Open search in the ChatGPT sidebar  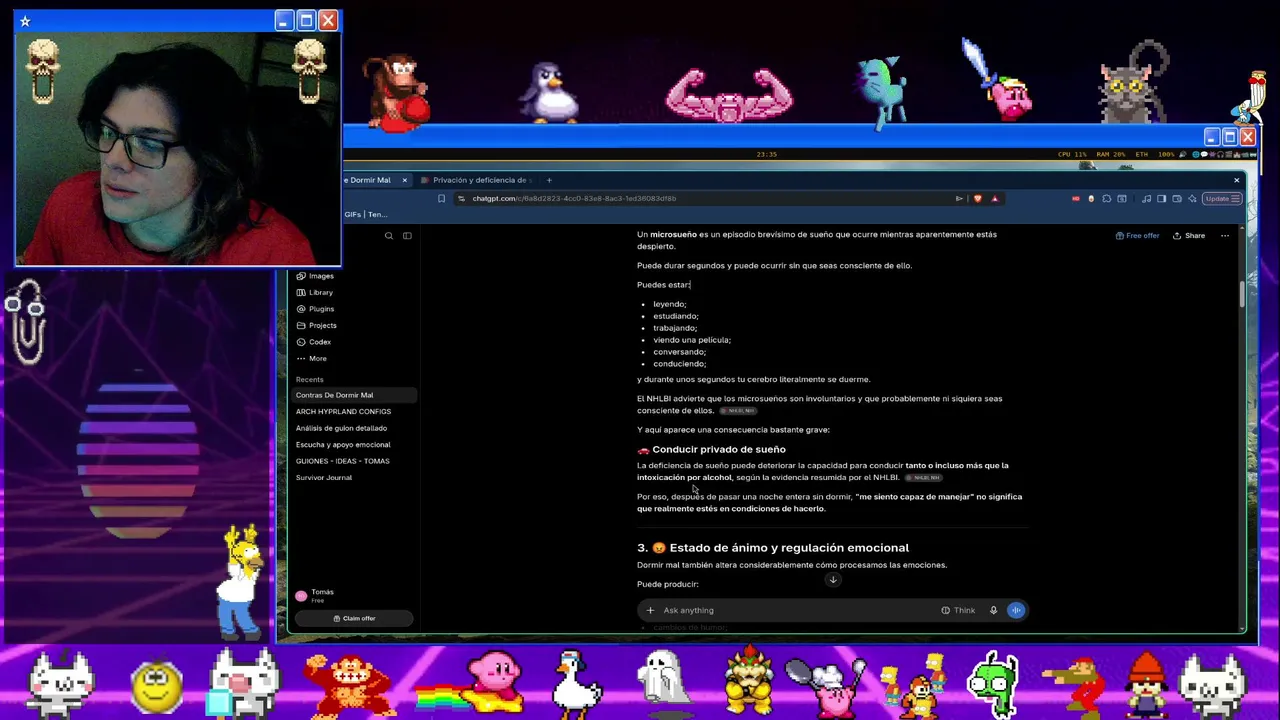(x=389, y=236)
